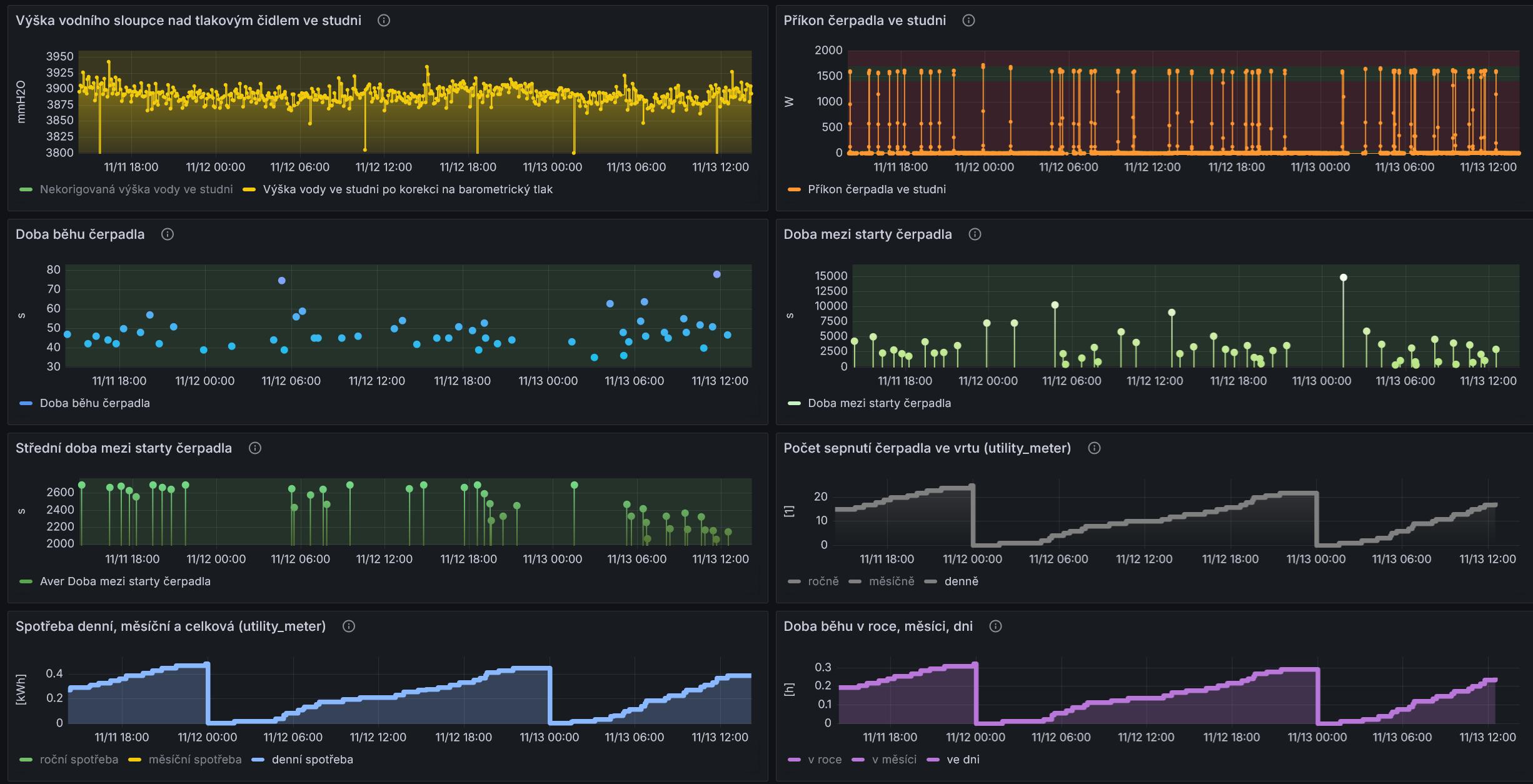Open panel menu via Příkon čerpadla ve studni title
Image resolution: width=1533 pixels, height=784 pixels.
(865, 21)
